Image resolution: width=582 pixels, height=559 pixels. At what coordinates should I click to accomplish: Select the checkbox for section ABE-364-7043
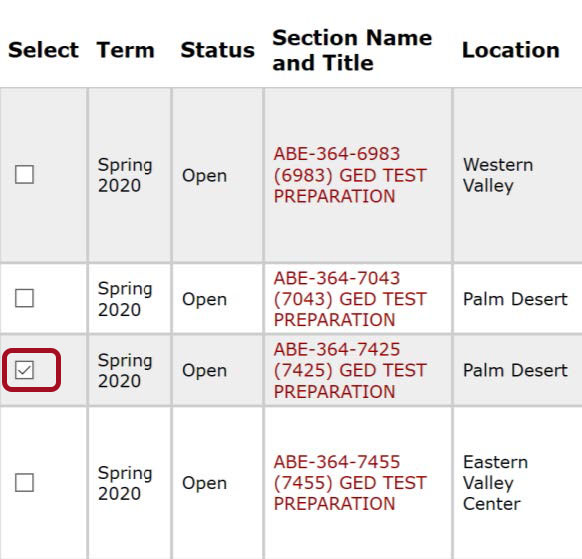[24, 298]
